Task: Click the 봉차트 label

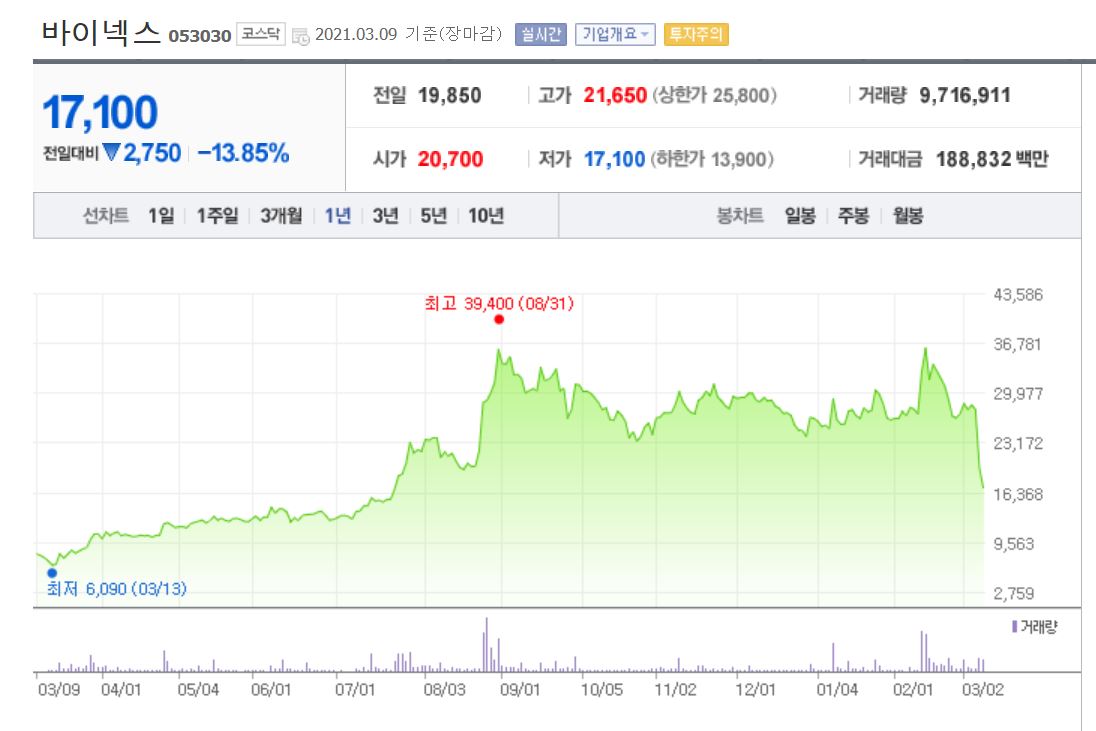Action: (x=740, y=216)
